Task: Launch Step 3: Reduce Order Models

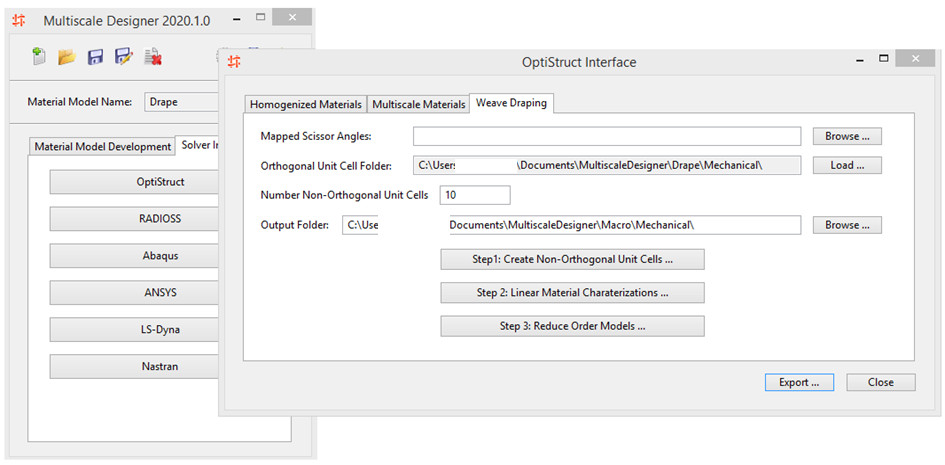Action: [x=572, y=326]
